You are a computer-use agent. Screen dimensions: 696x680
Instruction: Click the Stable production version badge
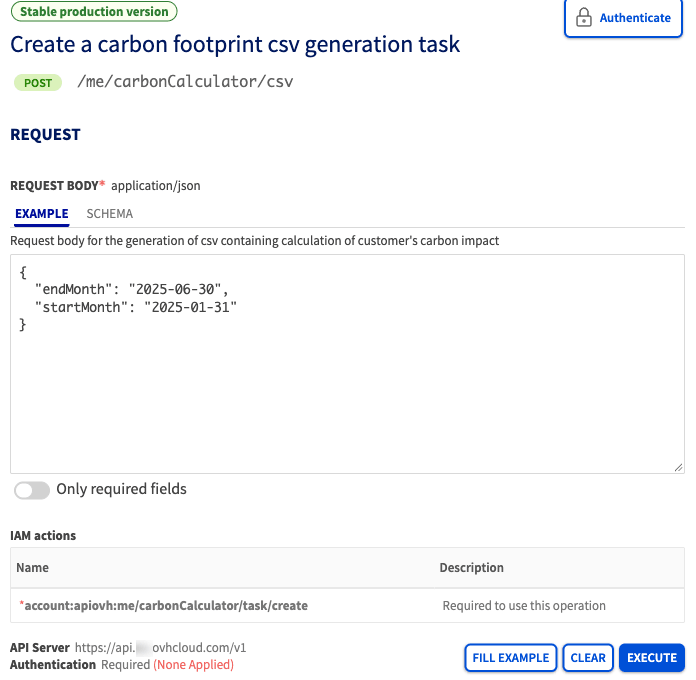click(x=94, y=11)
